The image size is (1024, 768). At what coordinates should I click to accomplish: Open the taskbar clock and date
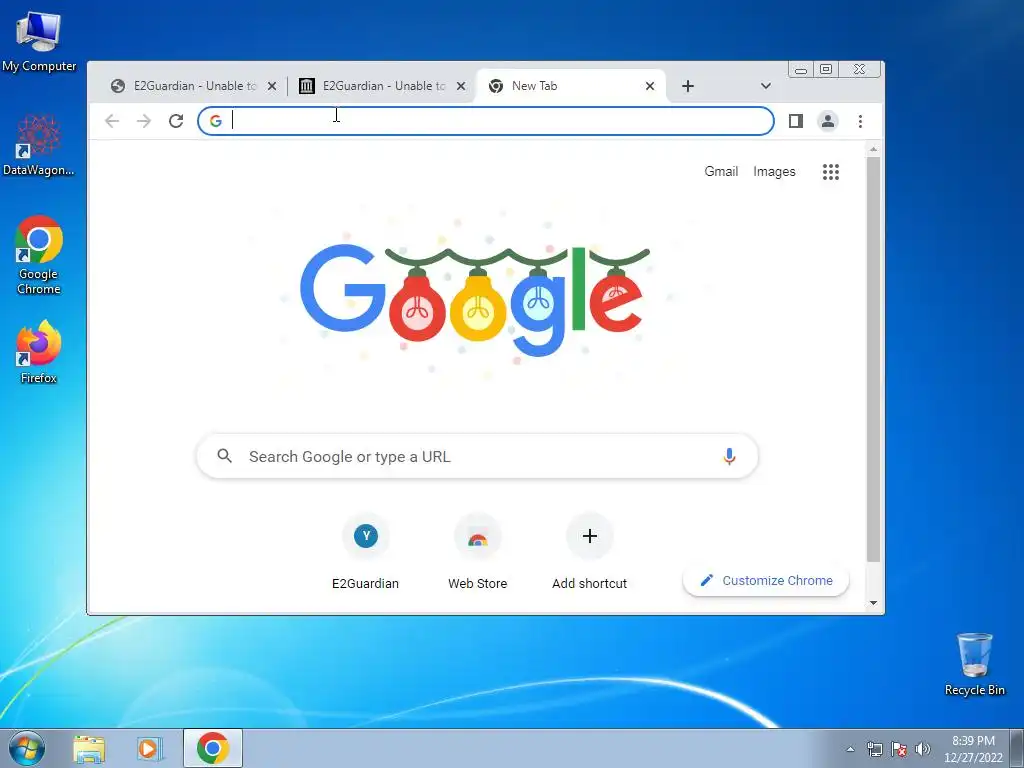click(973, 749)
